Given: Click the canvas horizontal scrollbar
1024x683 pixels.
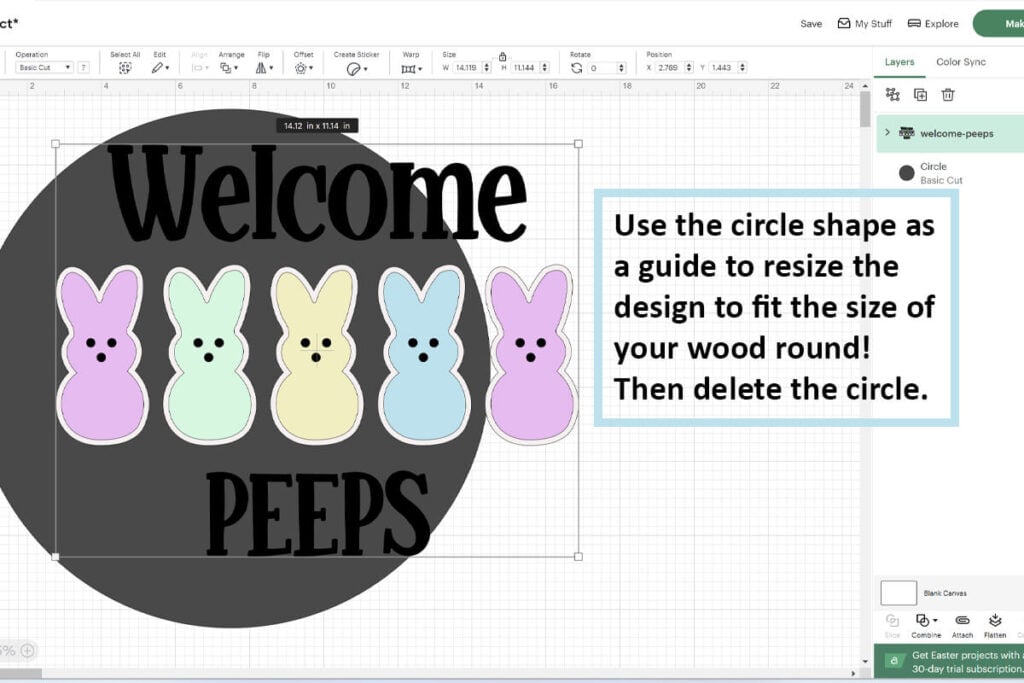Looking at the screenshot, I should point(21,673).
